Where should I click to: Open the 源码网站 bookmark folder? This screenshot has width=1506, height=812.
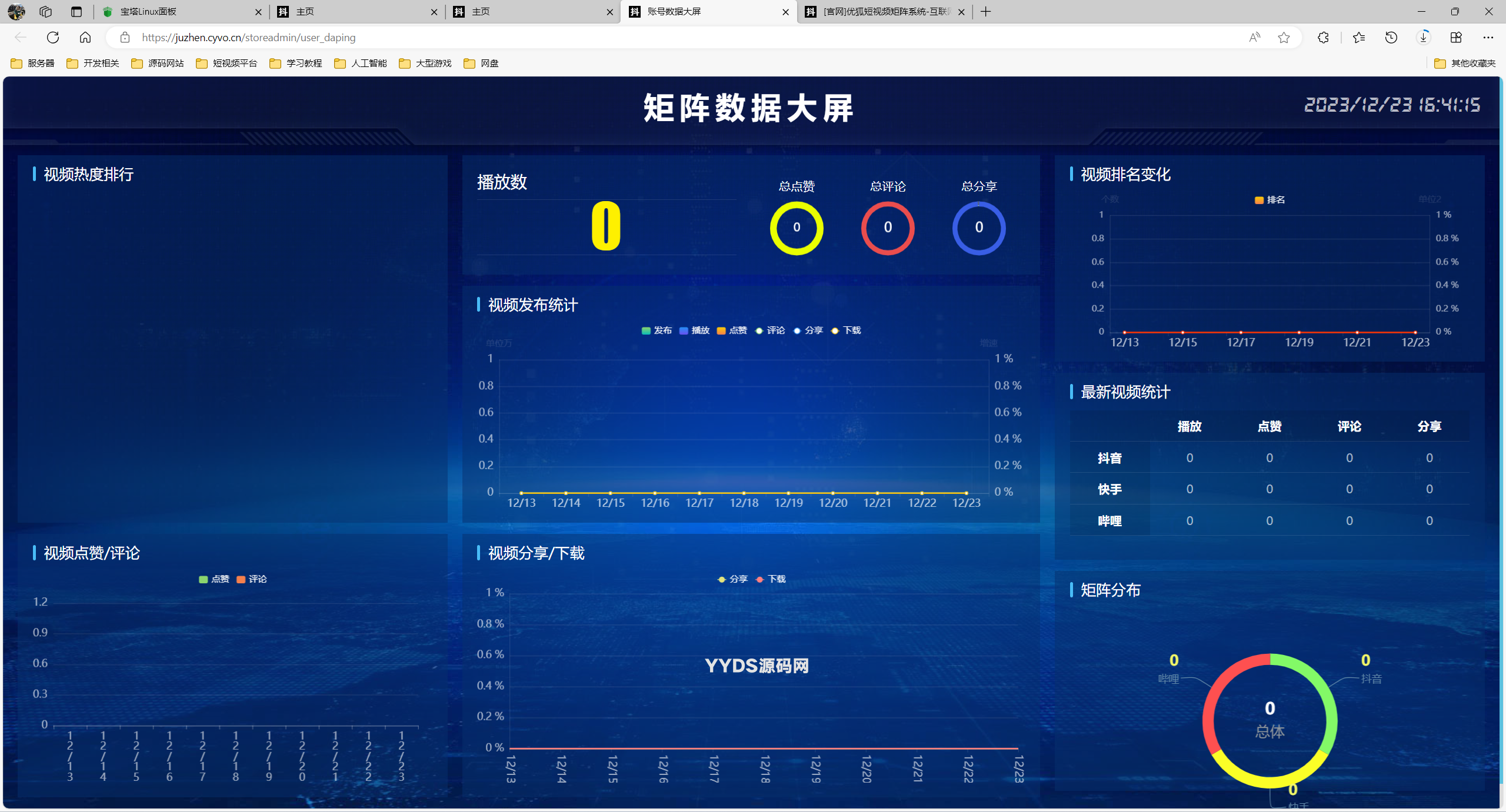158,63
